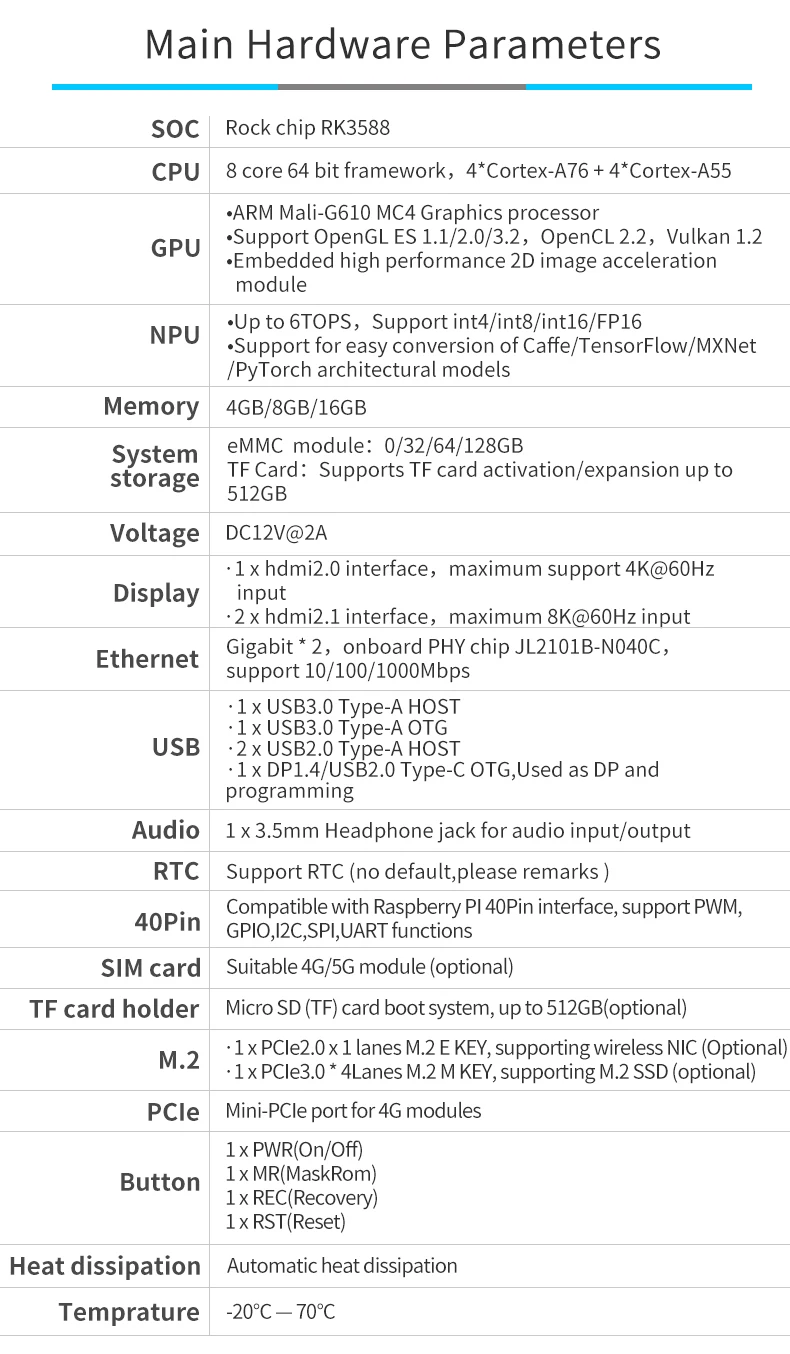Click the SOC row label
Screen dimensions: 790x1354
(x=175, y=129)
